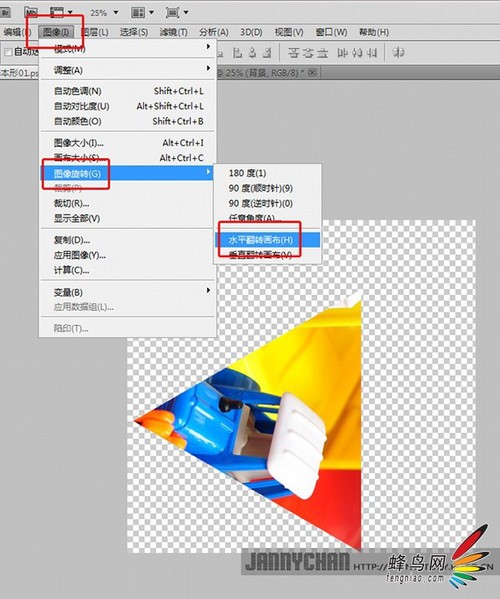
Task: Open 图像大小(I)... dialog
Action: point(128,143)
